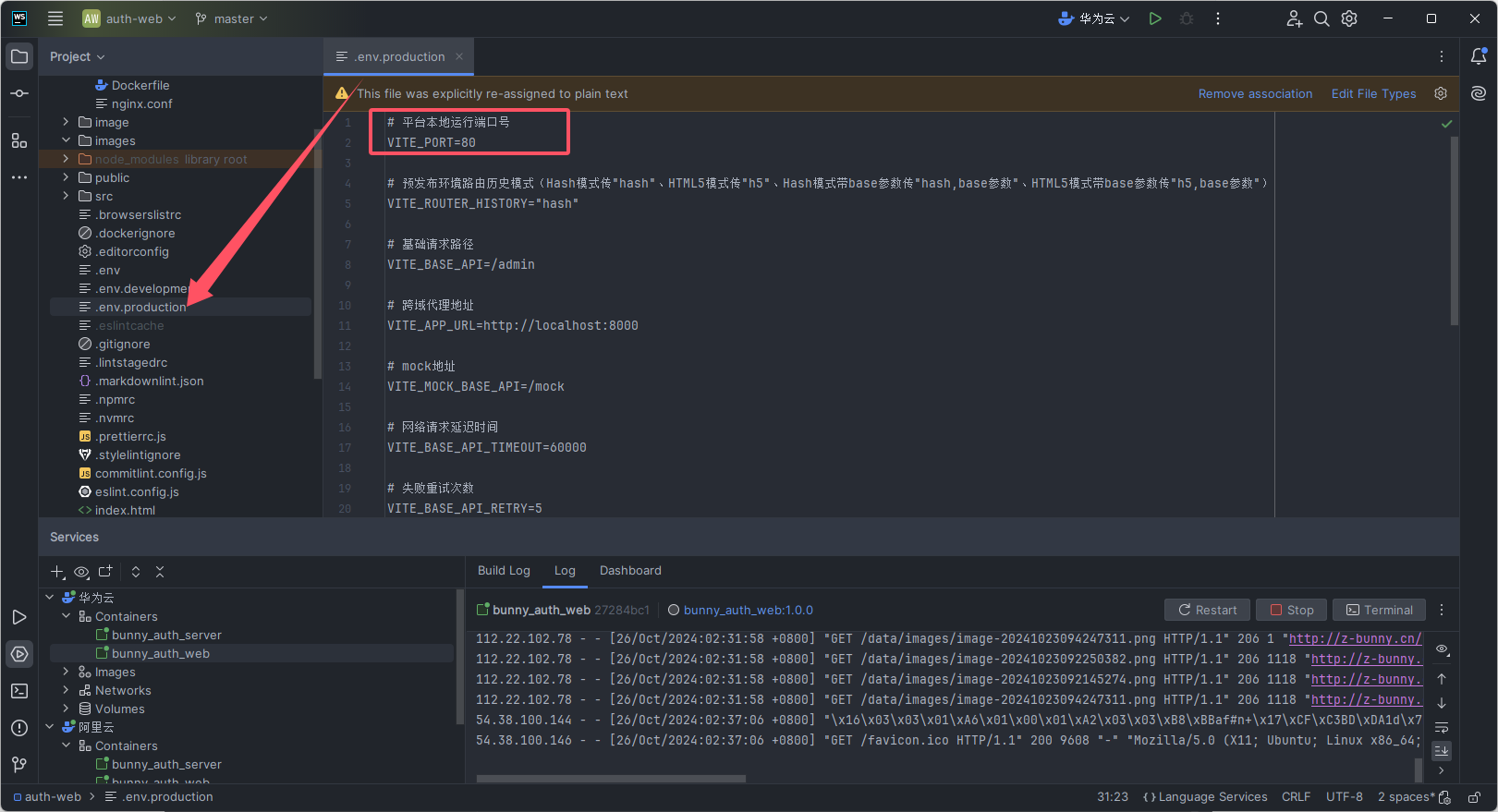Open the main hamburger menu

tap(55, 18)
